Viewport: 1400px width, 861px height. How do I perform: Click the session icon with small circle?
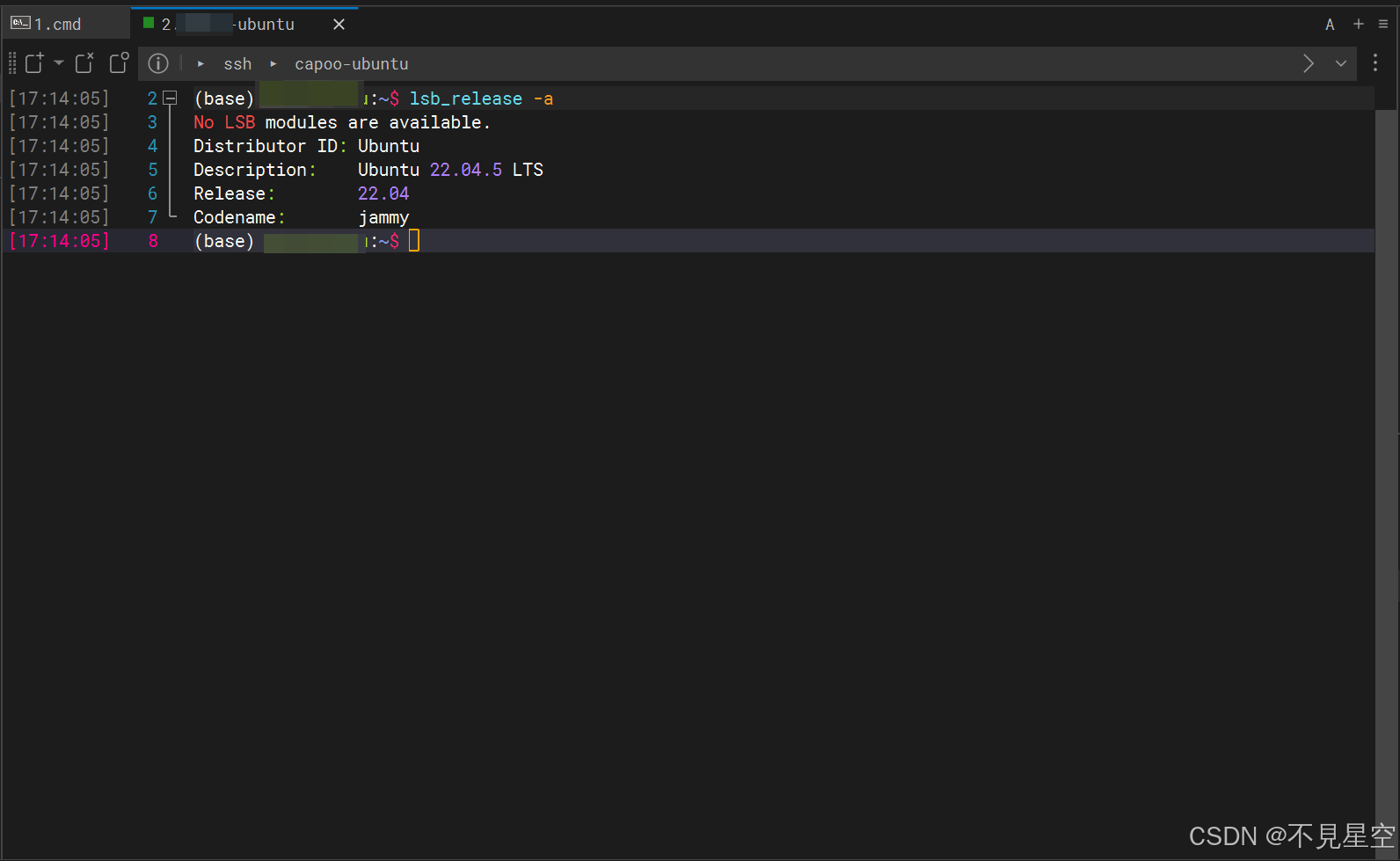pos(119,62)
